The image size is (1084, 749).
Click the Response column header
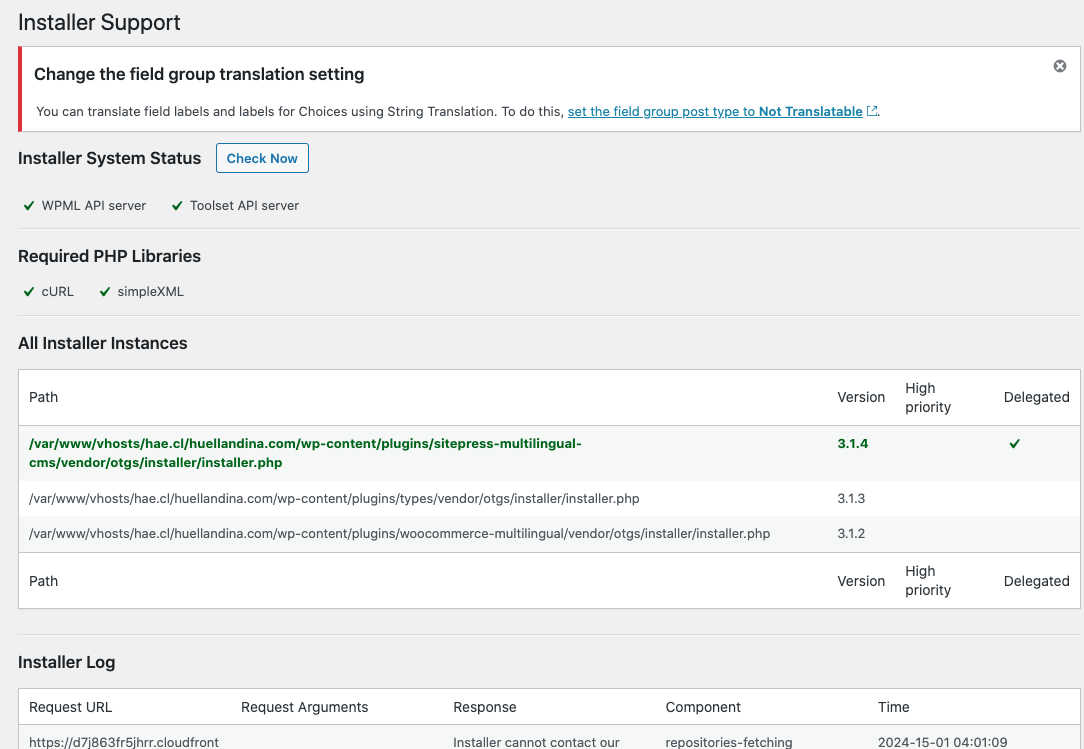click(485, 707)
